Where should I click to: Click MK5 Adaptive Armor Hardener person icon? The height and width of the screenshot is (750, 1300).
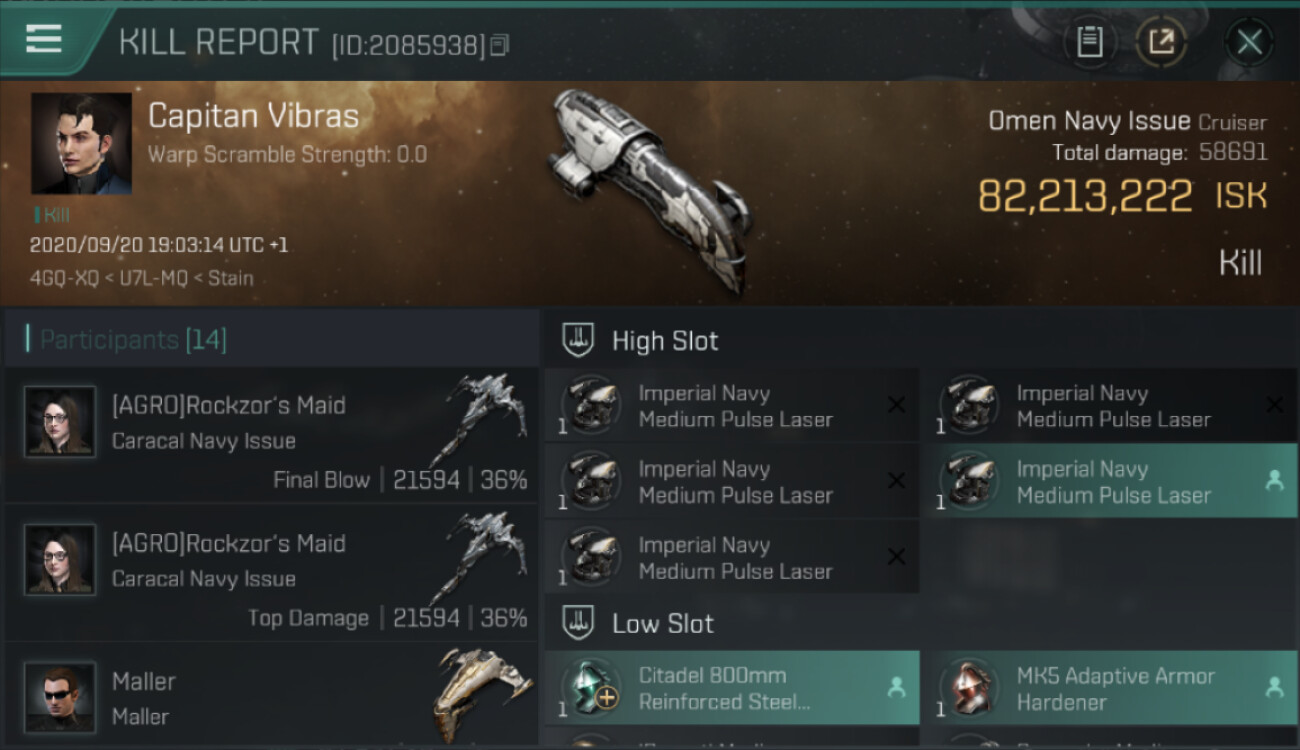pos(1274,688)
